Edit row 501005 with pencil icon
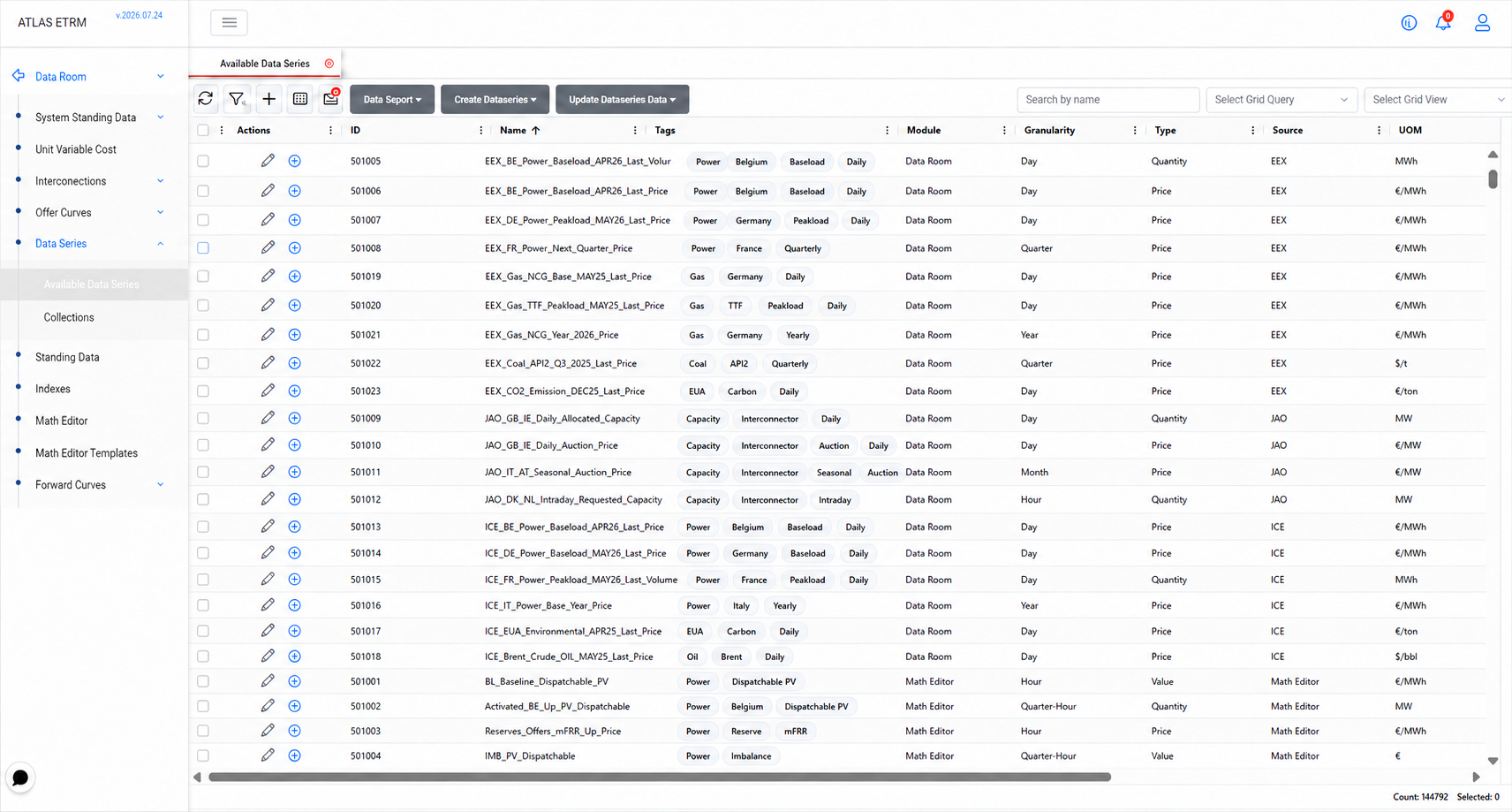Screen dimensions: 1512x812 [x=268, y=161]
